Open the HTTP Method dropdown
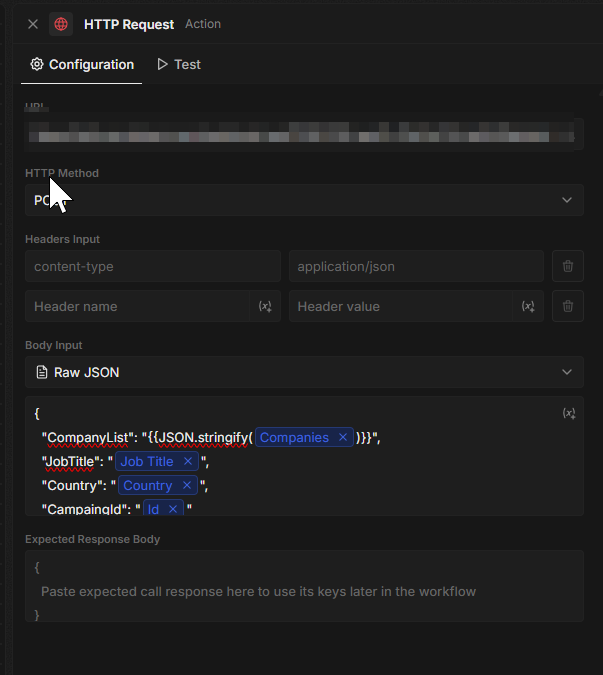The height and width of the screenshot is (675, 603). pyautogui.click(x=304, y=200)
